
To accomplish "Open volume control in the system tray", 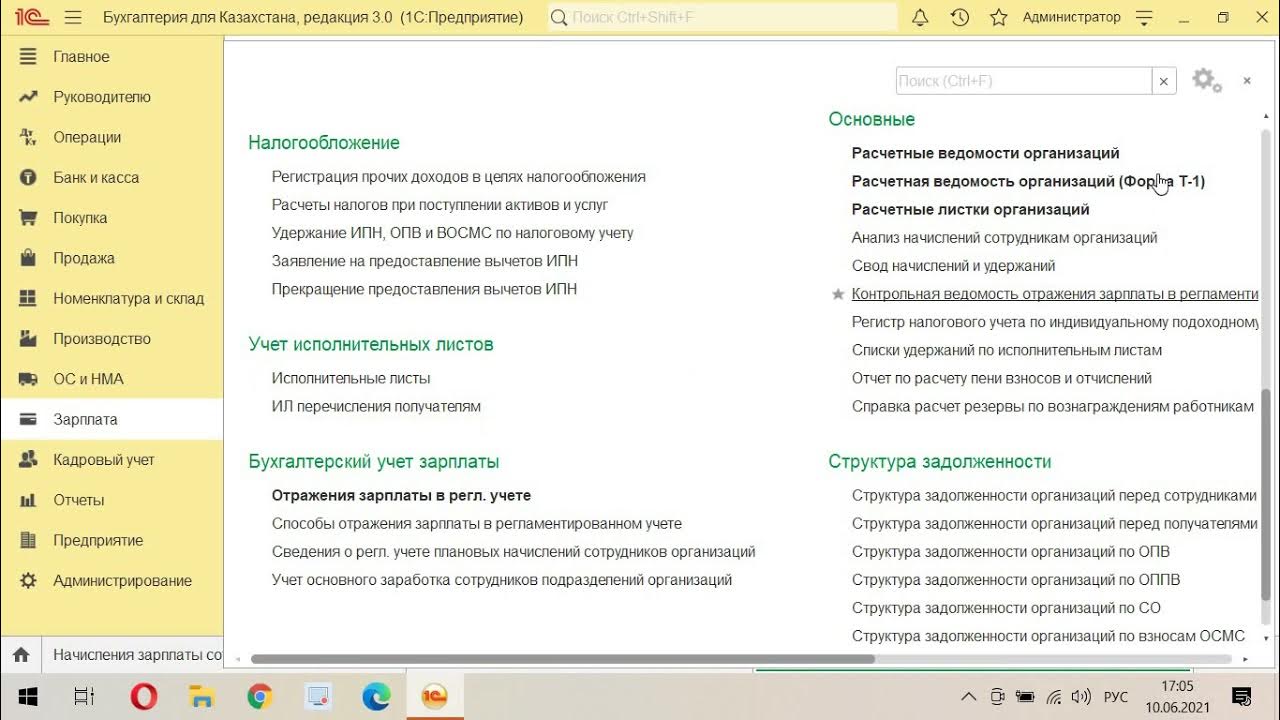I will click(1081, 697).
